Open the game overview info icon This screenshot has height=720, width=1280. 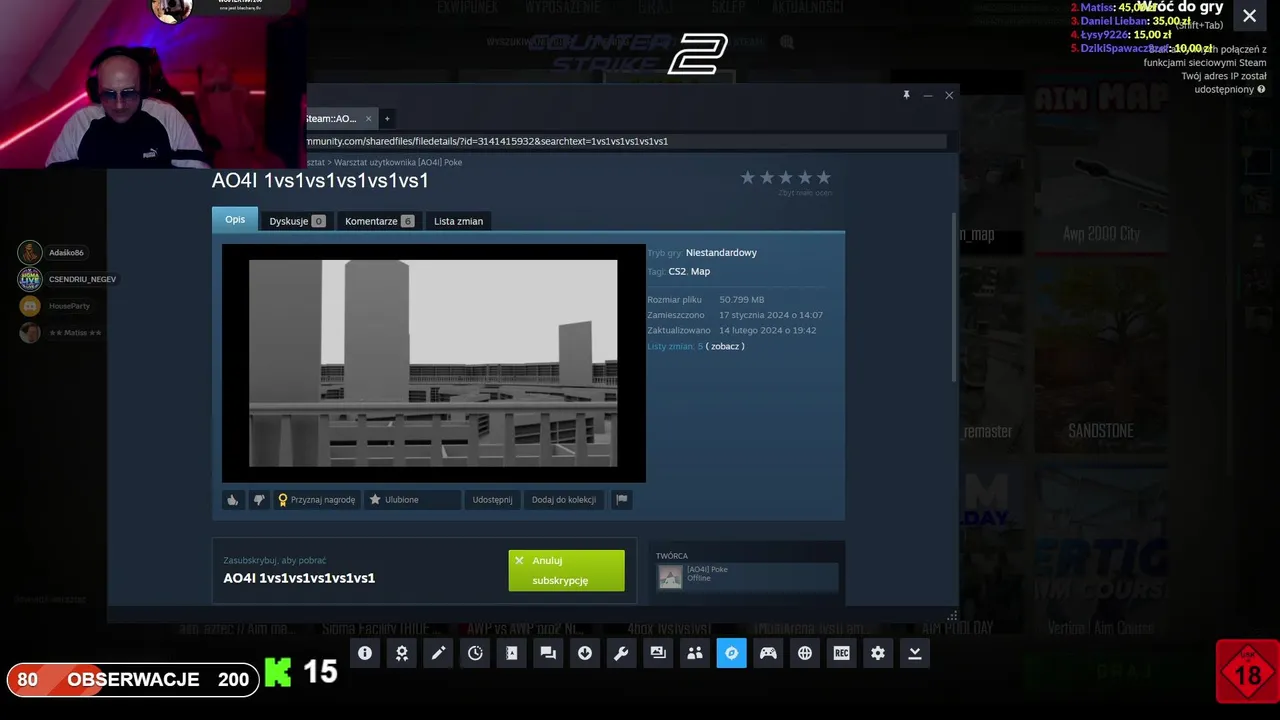coord(365,653)
